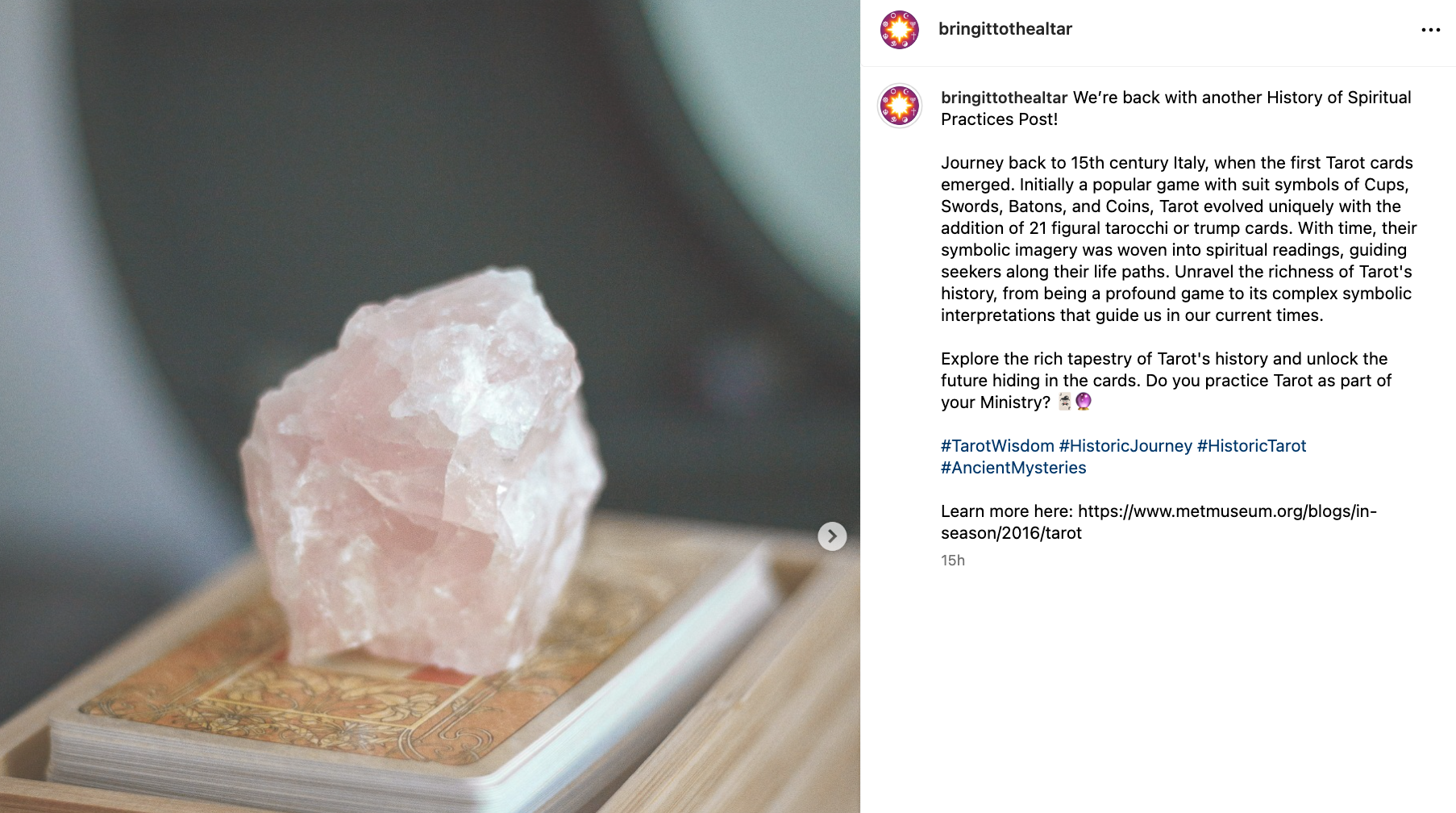The image size is (1456, 813).
Task: Go to next carousel image arrow
Action: pos(832,536)
